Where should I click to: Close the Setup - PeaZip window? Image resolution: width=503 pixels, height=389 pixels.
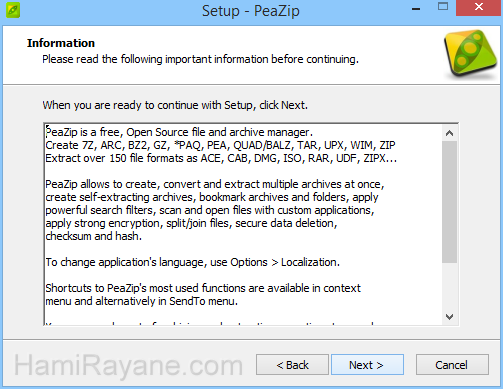pos(479,7)
